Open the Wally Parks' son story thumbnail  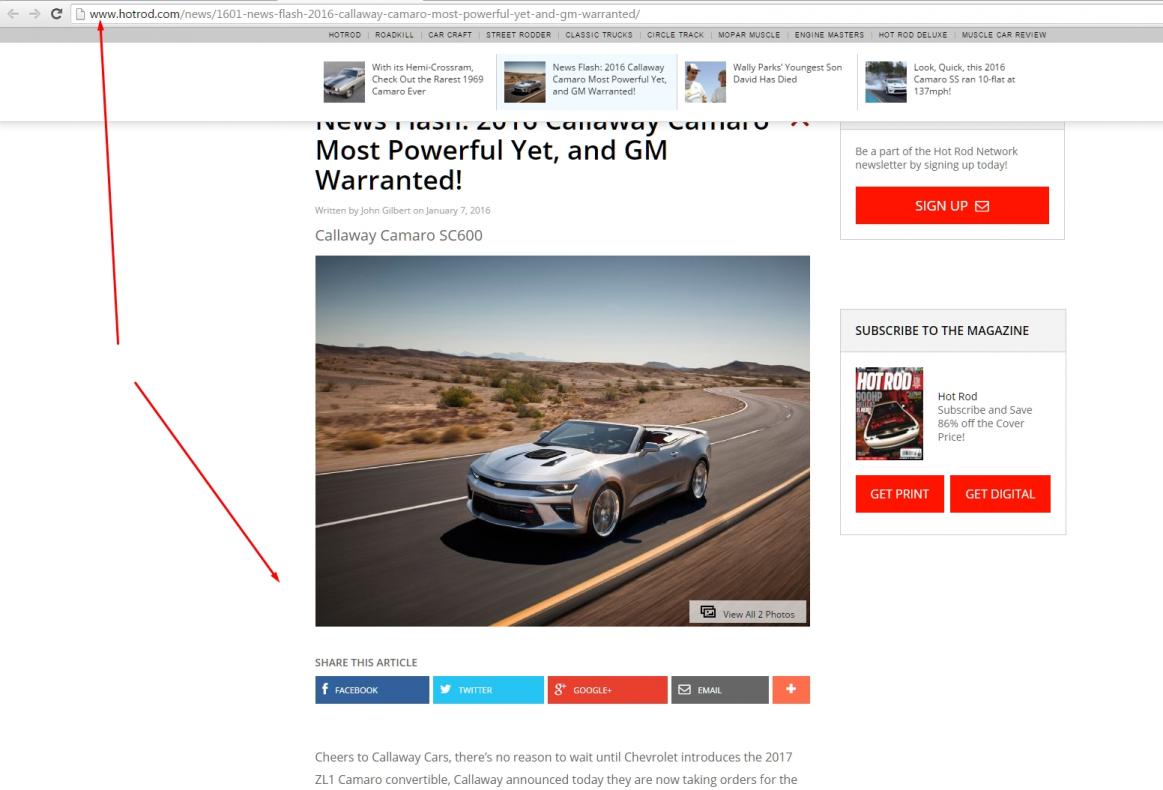coord(705,82)
